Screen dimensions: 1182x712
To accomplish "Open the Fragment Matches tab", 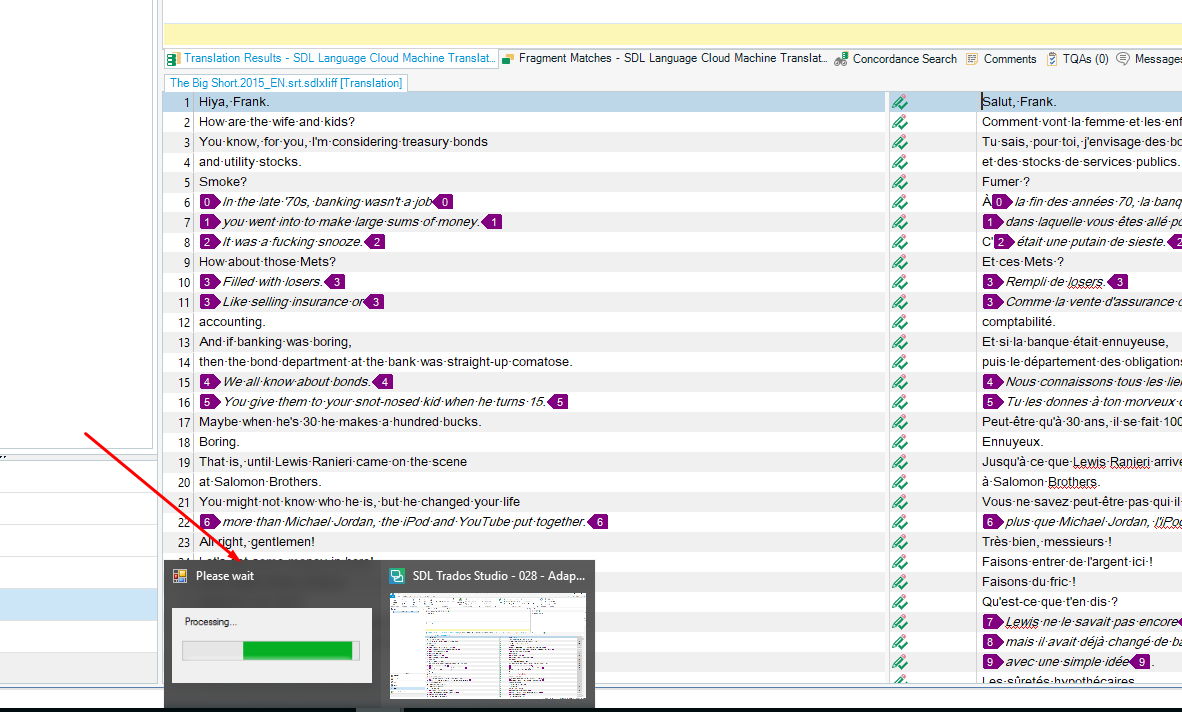I will click(x=664, y=59).
